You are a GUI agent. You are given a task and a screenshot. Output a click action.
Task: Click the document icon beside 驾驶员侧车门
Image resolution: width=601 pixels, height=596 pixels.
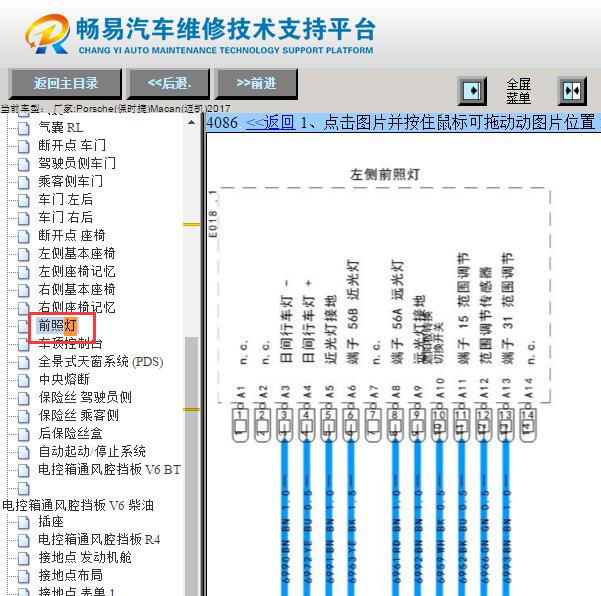click(24, 164)
